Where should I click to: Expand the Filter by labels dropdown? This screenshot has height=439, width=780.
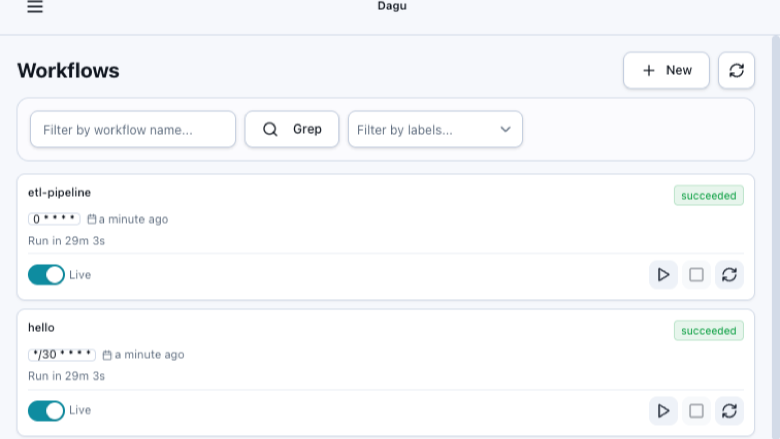click(435, 129)
